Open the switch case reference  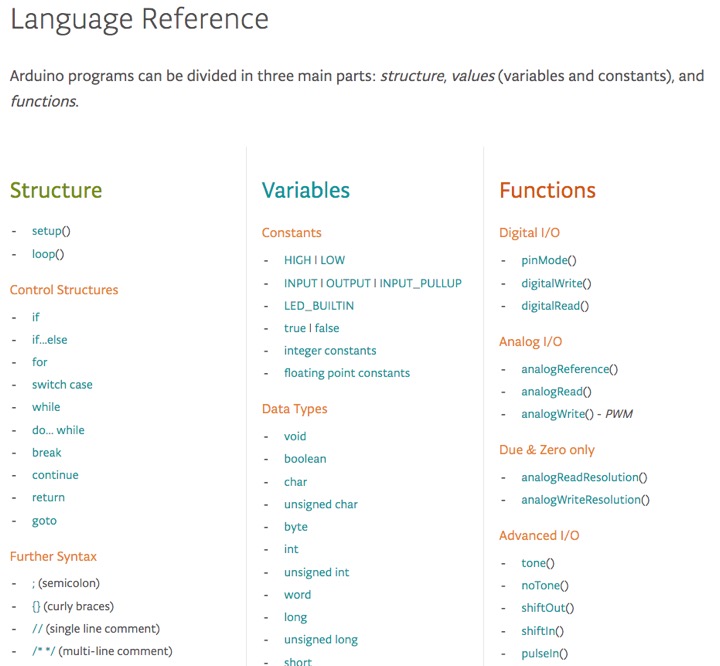pos(62,384)
